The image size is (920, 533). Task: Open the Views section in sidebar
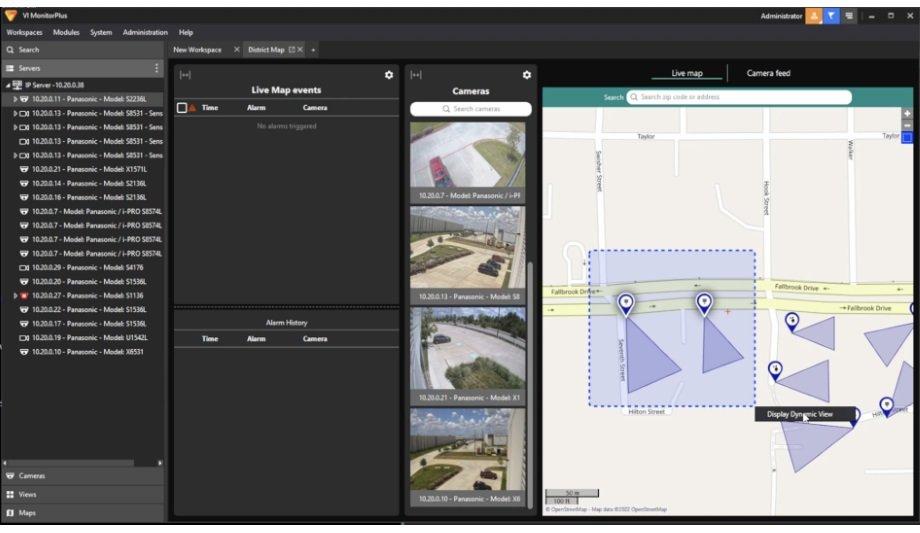pyautogui.click(x=27, y=494)
